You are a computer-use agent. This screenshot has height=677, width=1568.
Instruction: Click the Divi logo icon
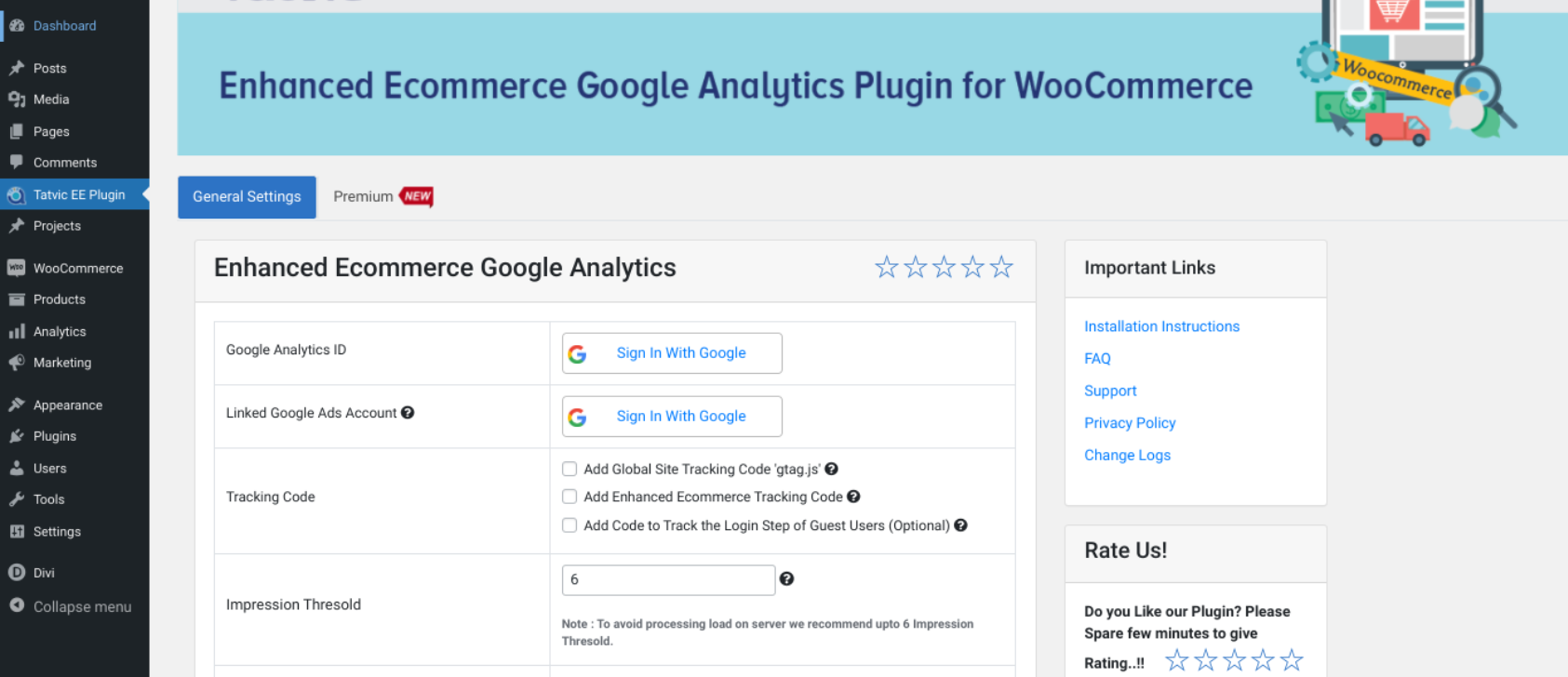tap(17, 573)
